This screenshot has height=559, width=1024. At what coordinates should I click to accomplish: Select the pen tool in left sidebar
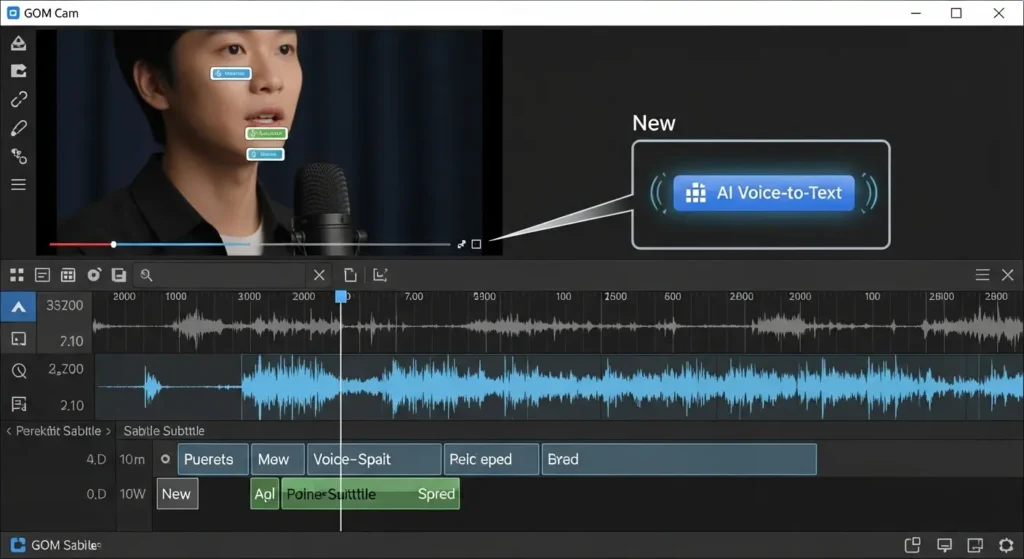tap(18, 128)
